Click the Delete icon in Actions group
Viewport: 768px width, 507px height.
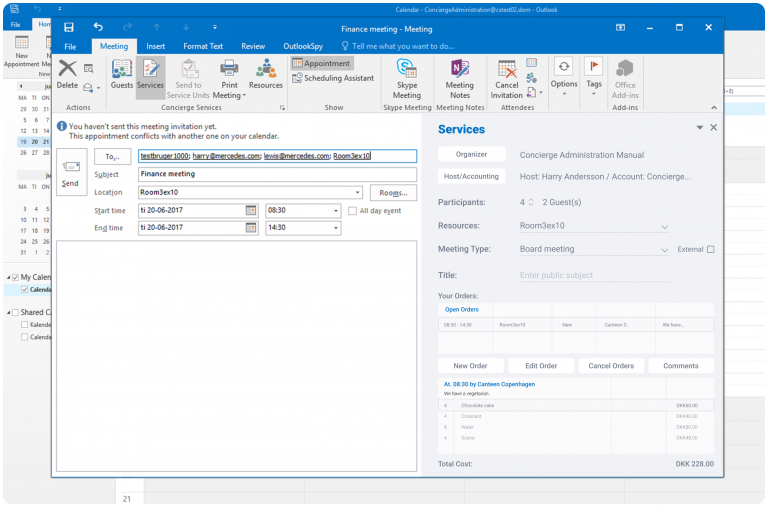point(67,70)
